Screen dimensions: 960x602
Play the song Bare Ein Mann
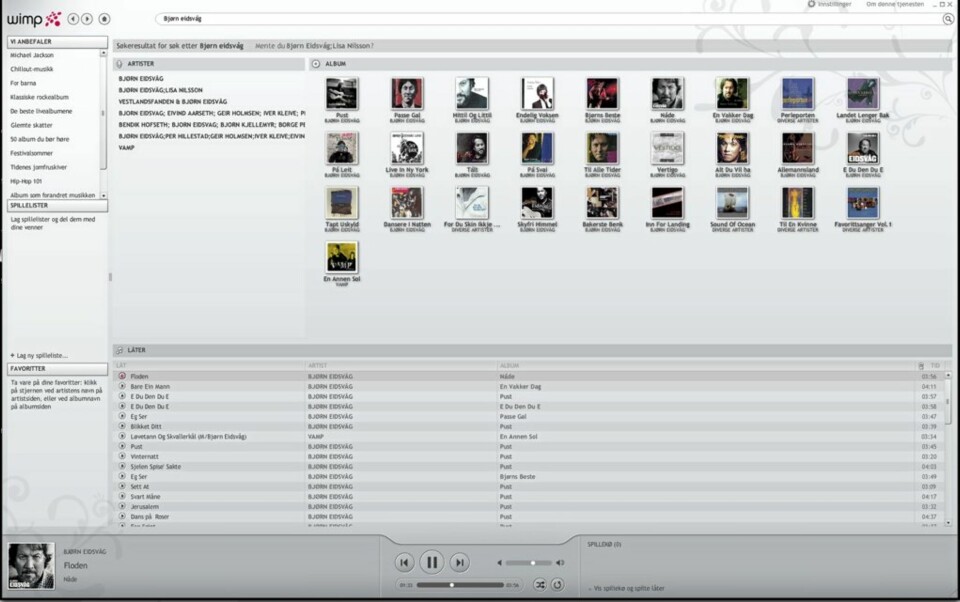(x=122, y=386)
